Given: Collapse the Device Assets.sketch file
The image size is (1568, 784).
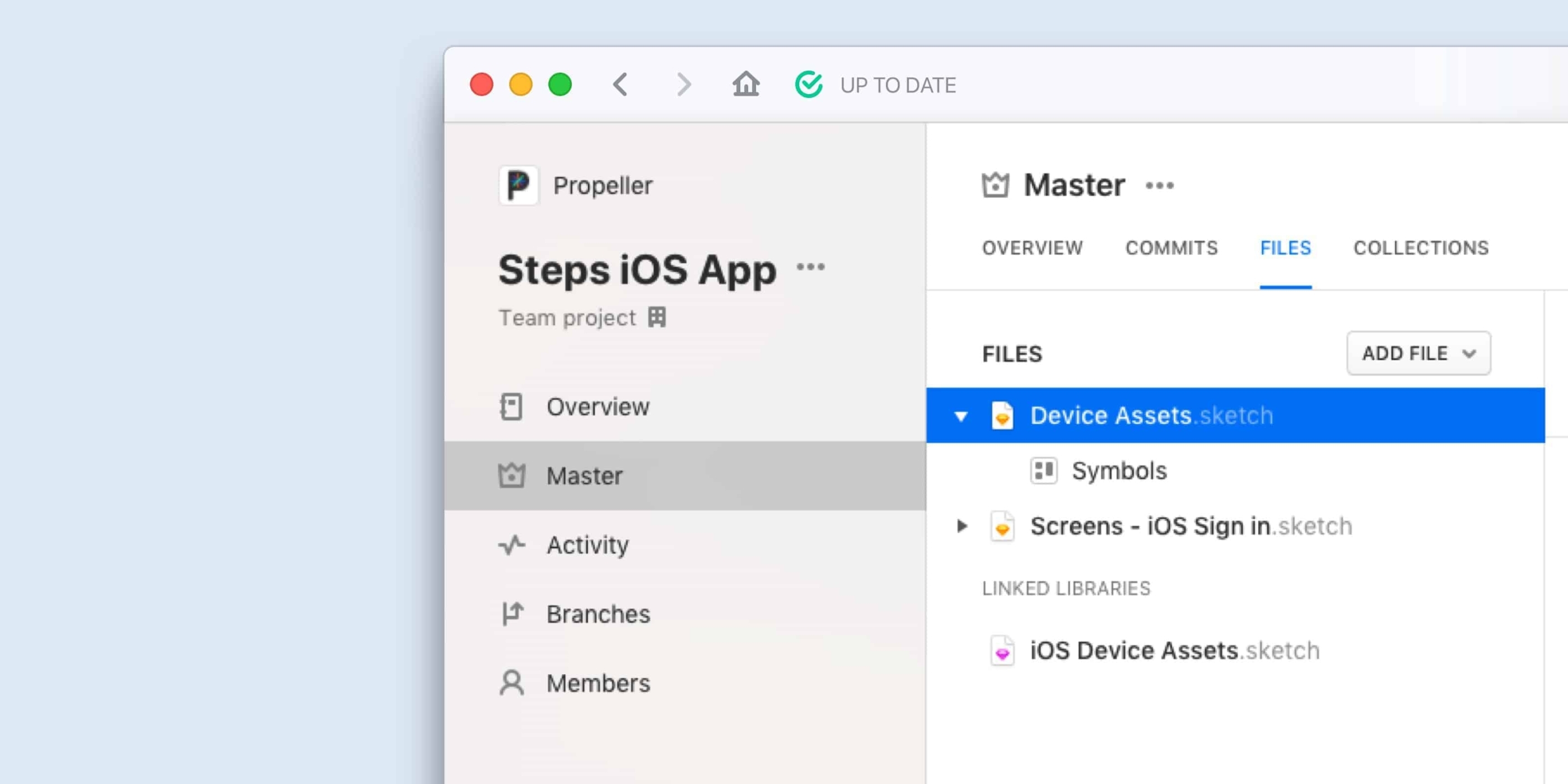Looking at the screenshot, I should click(x=960, y=416).
